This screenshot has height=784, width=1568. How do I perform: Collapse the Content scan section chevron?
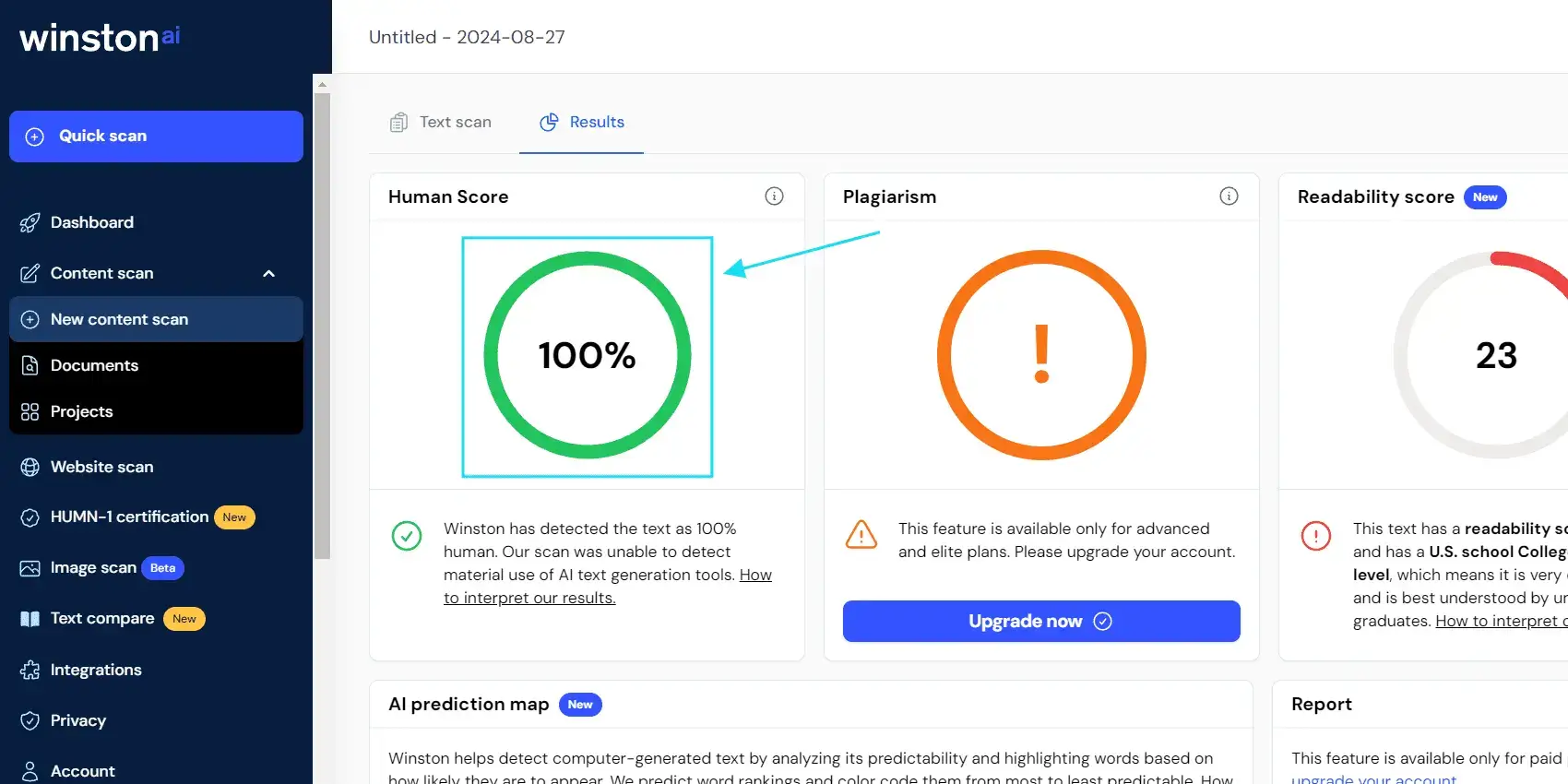pyautogui.click(x=269, y=274)
